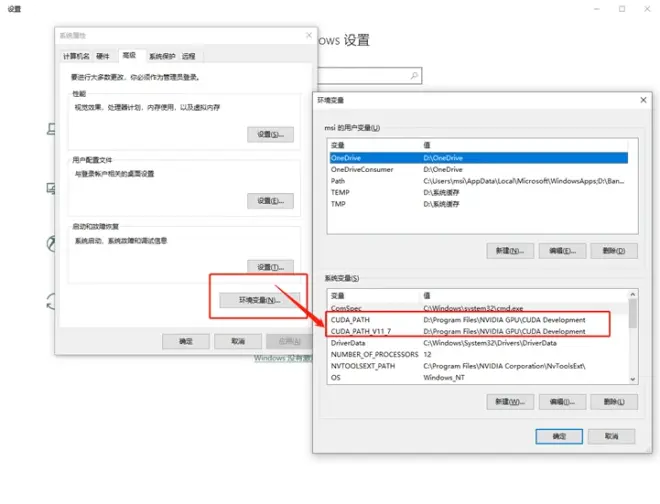This screenshot has height=504, width=660.
Task: Click the 变量 column header in system variables
Action: click(x=375, y=296)
